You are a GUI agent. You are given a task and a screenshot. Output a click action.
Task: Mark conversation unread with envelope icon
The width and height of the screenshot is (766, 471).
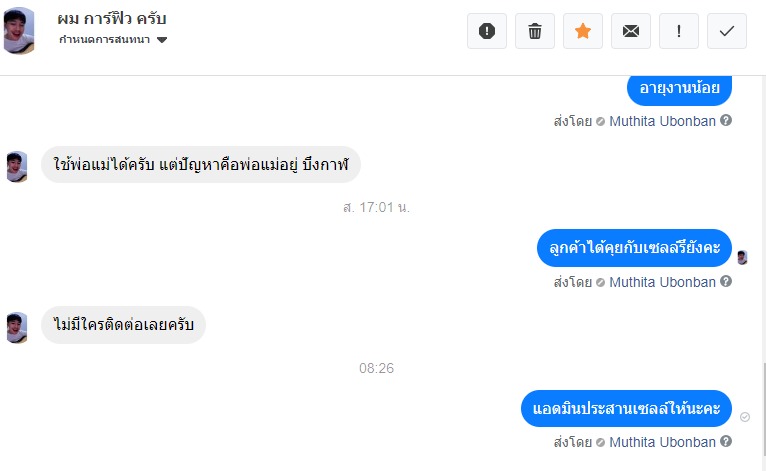pyautogui.click(x=631, y=31)
